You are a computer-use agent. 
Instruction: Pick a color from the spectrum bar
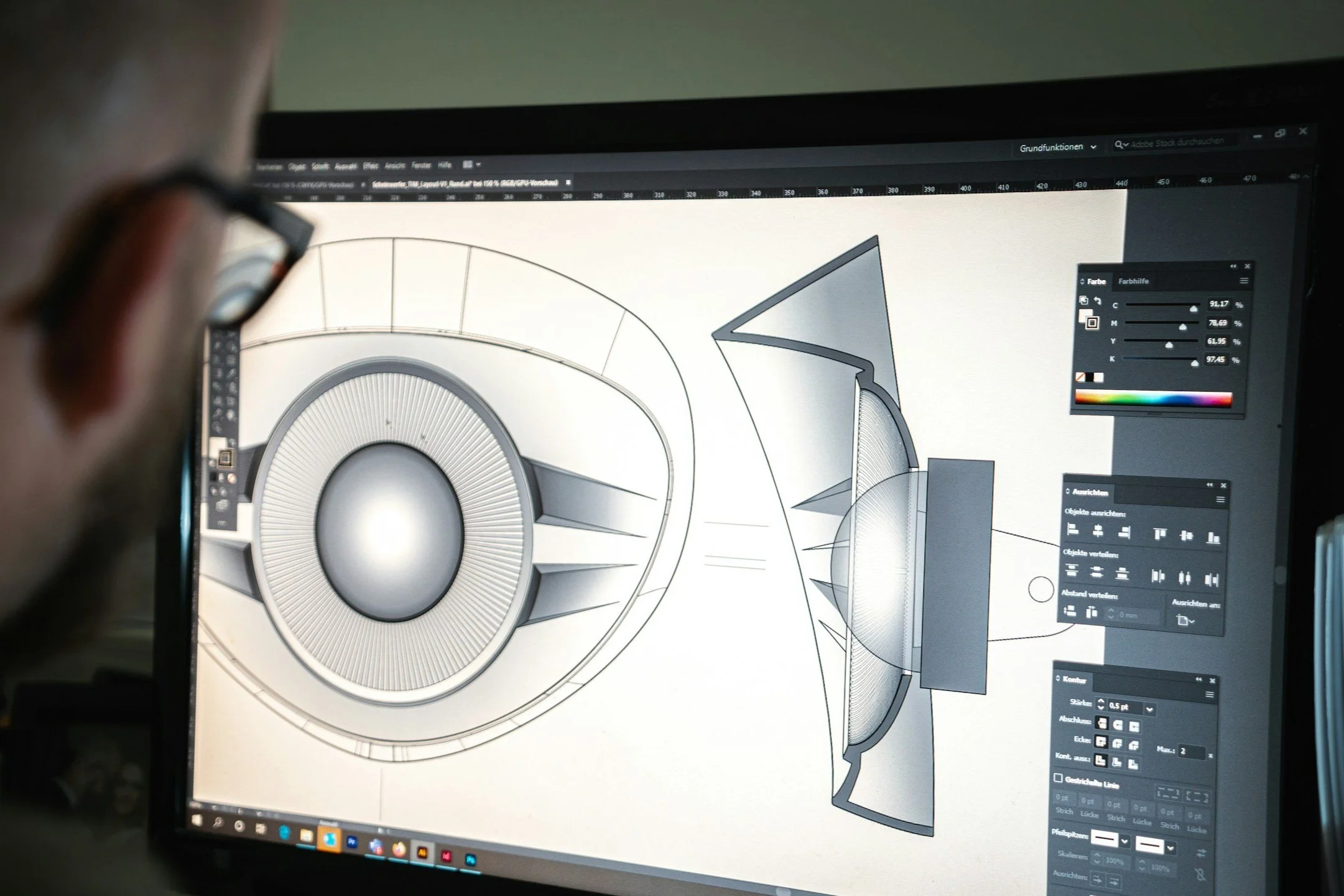pos(1153,399)
